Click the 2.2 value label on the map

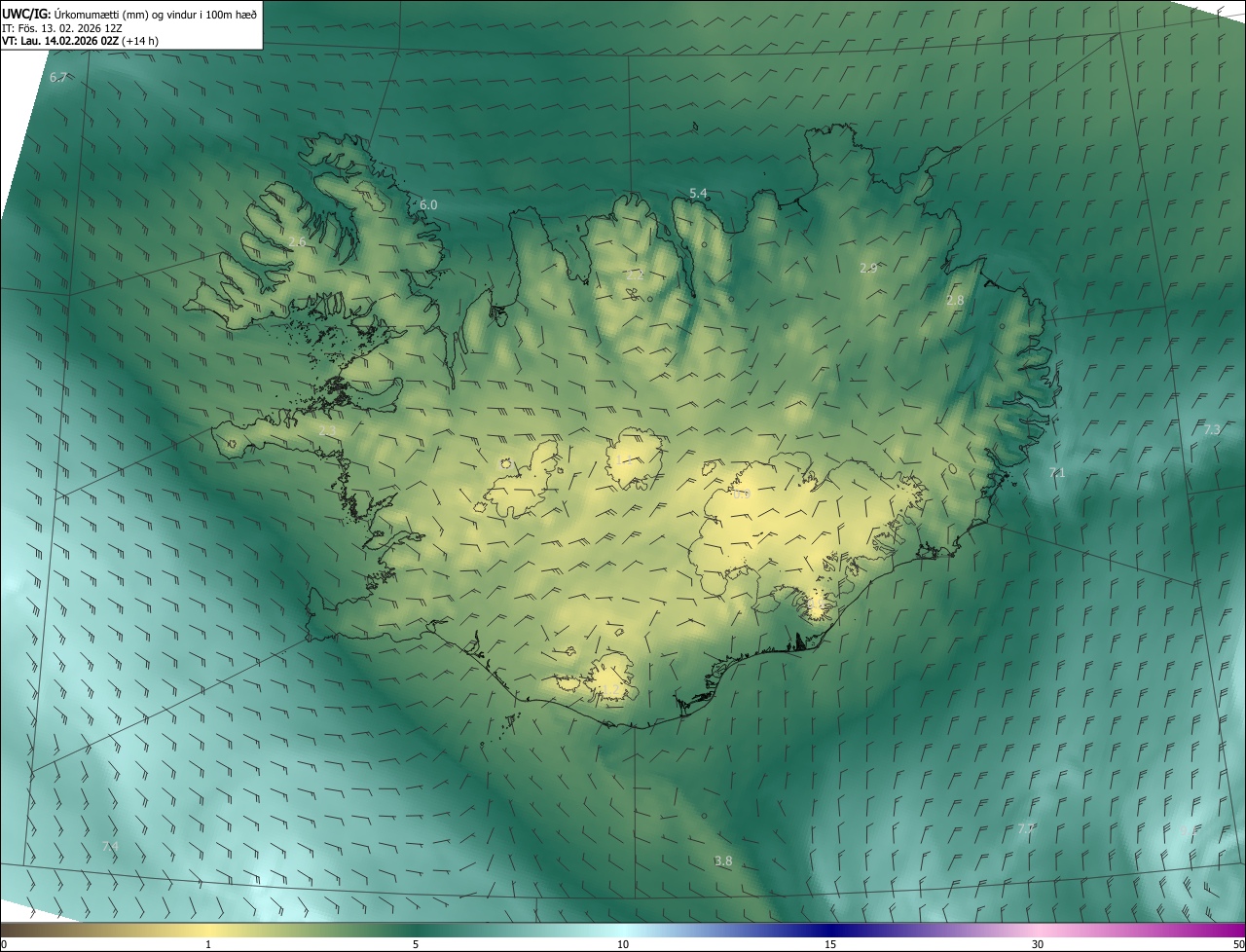point(635,275)
